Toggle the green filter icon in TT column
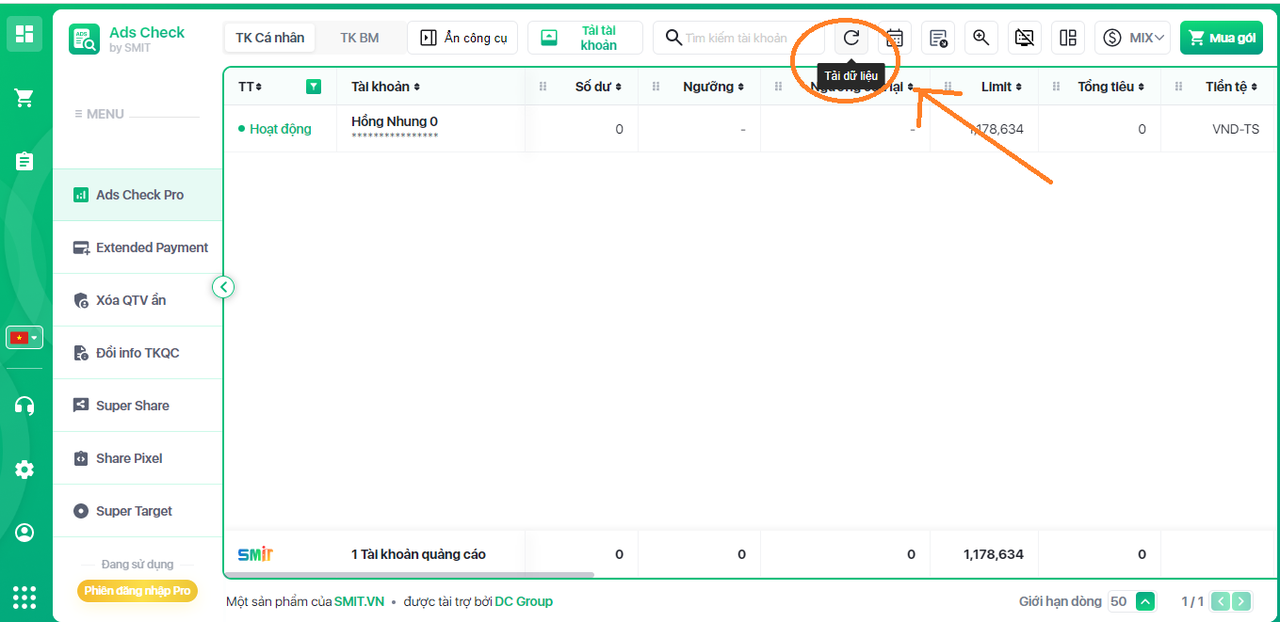This screenshot has height=622, width=1280. [314, 87]
